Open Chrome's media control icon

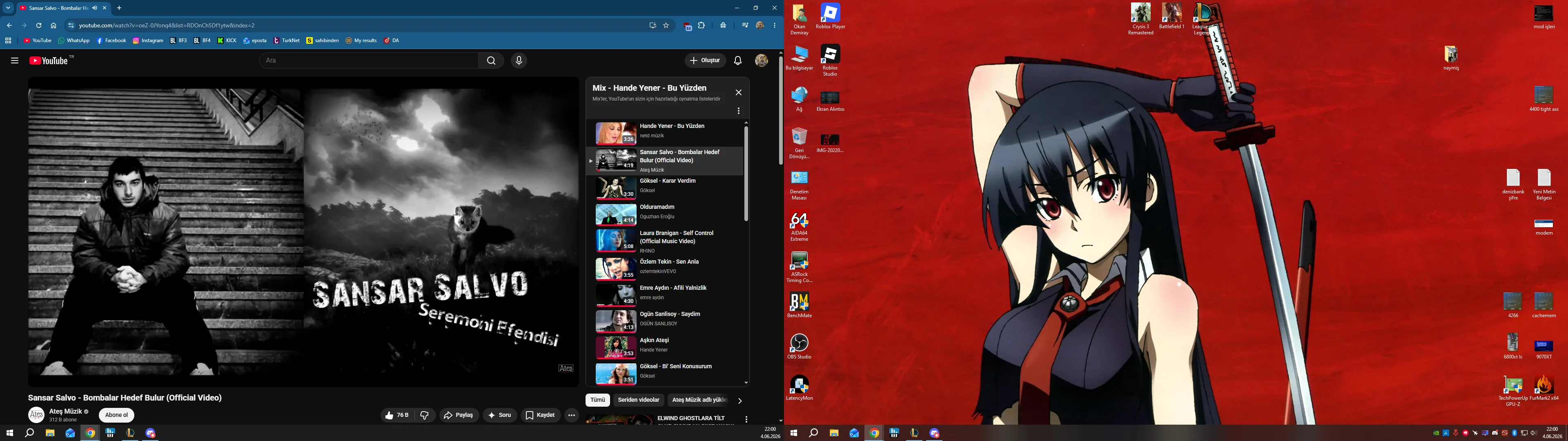click(x=745, y=26)
